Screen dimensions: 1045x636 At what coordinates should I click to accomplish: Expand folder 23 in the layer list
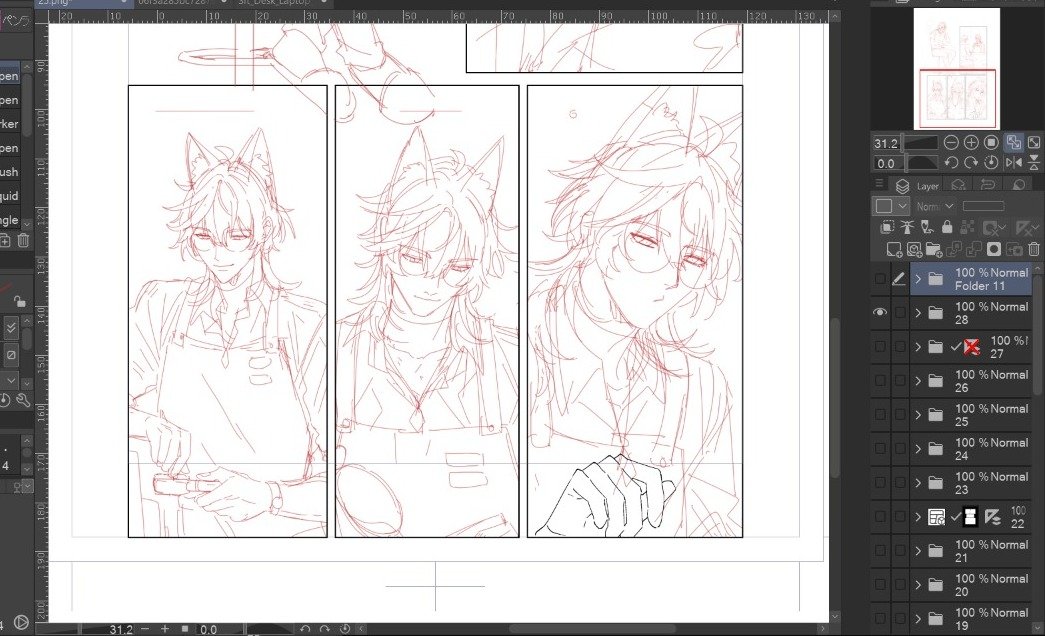pyautogui.click(x=918, y=483)
